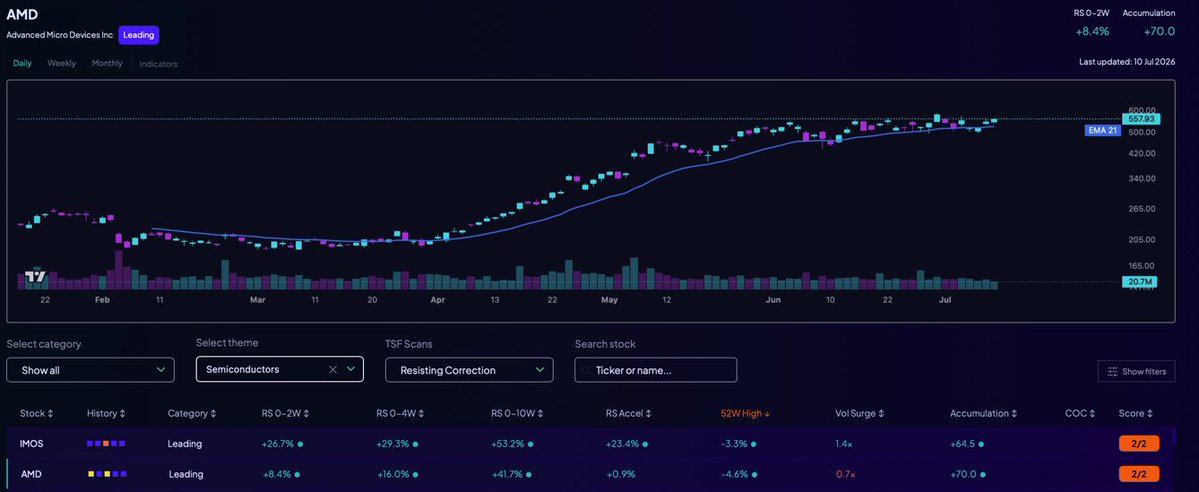Image resolution: width=1199 pixels, height=492 pixels.
Task: Sort the table by History column
Action: coord(106,413)
